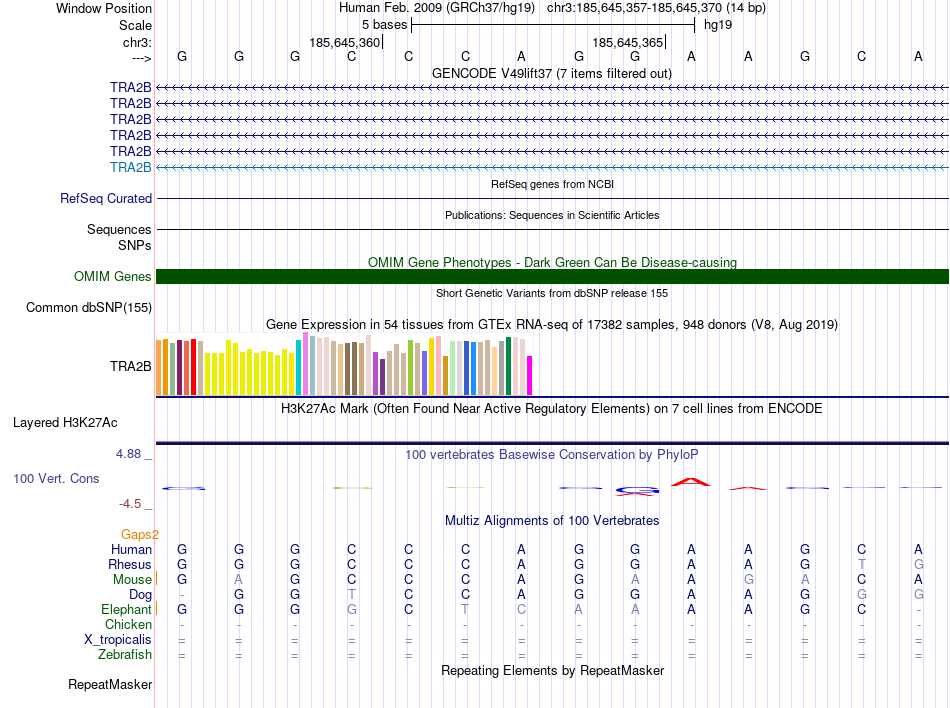This screenshot has height=708, width=950.
Task: Open the RefSeq Curated track label
Action: click(106, 199)
